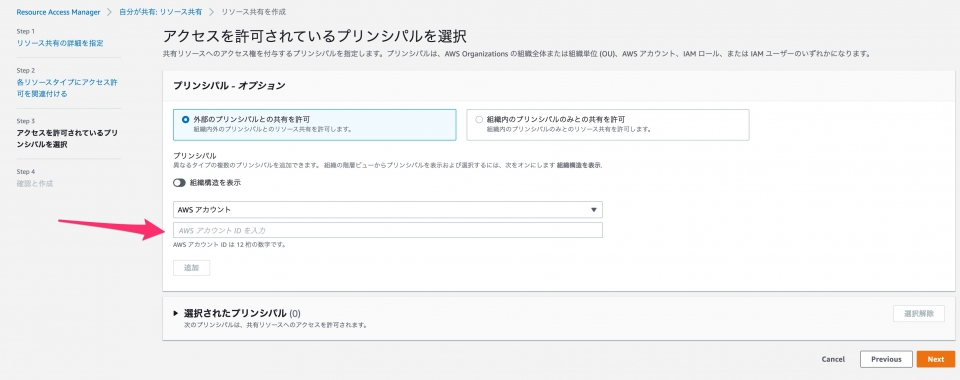Go to Step 2 各リソースタイプにアクセス許可を関連付ける

tap(67, 88)
